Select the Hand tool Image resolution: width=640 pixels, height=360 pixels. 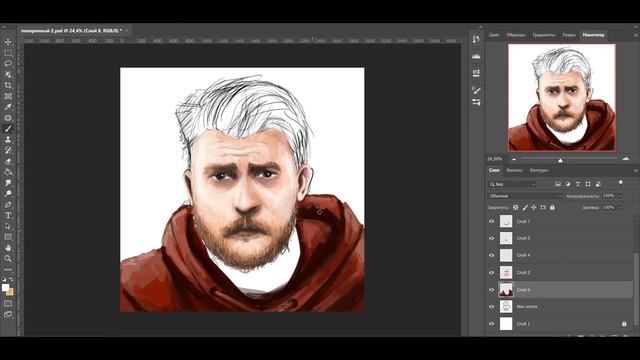click(x=8, y=248)
